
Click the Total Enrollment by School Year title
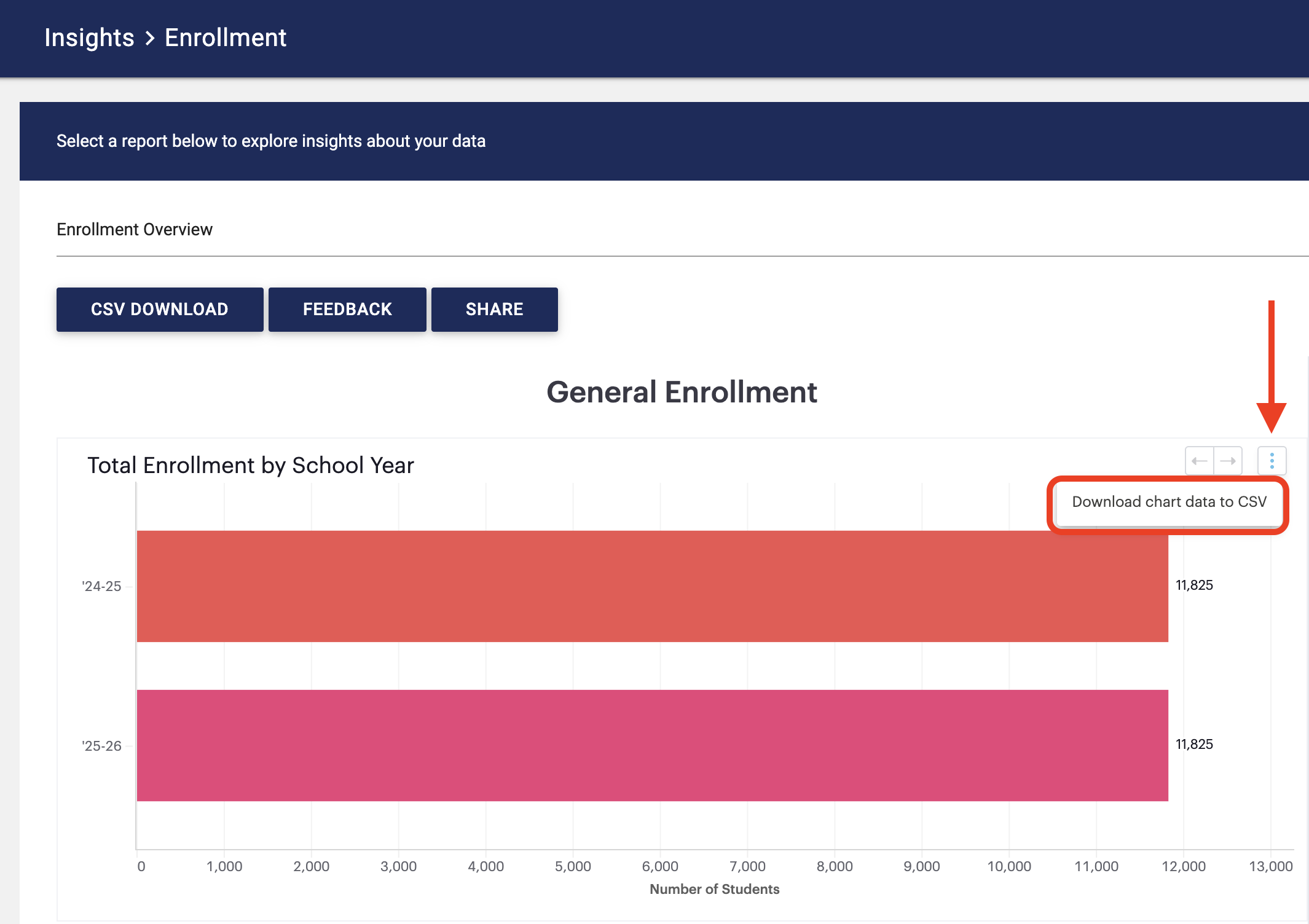pos(250,466)
